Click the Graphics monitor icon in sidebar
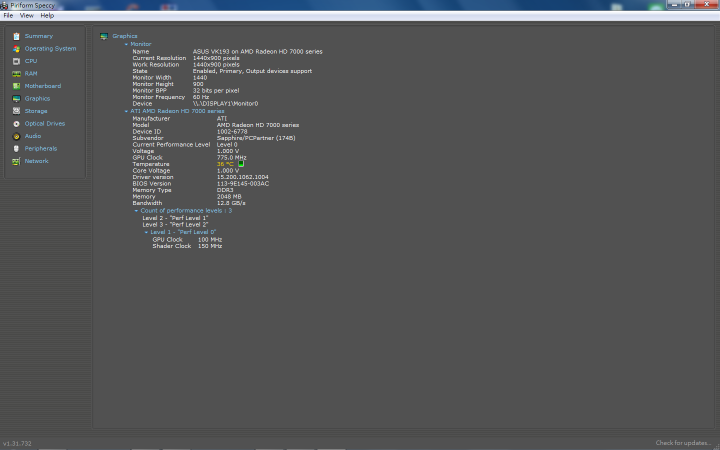Screen dimensions: 720x450 click(17, 99)
